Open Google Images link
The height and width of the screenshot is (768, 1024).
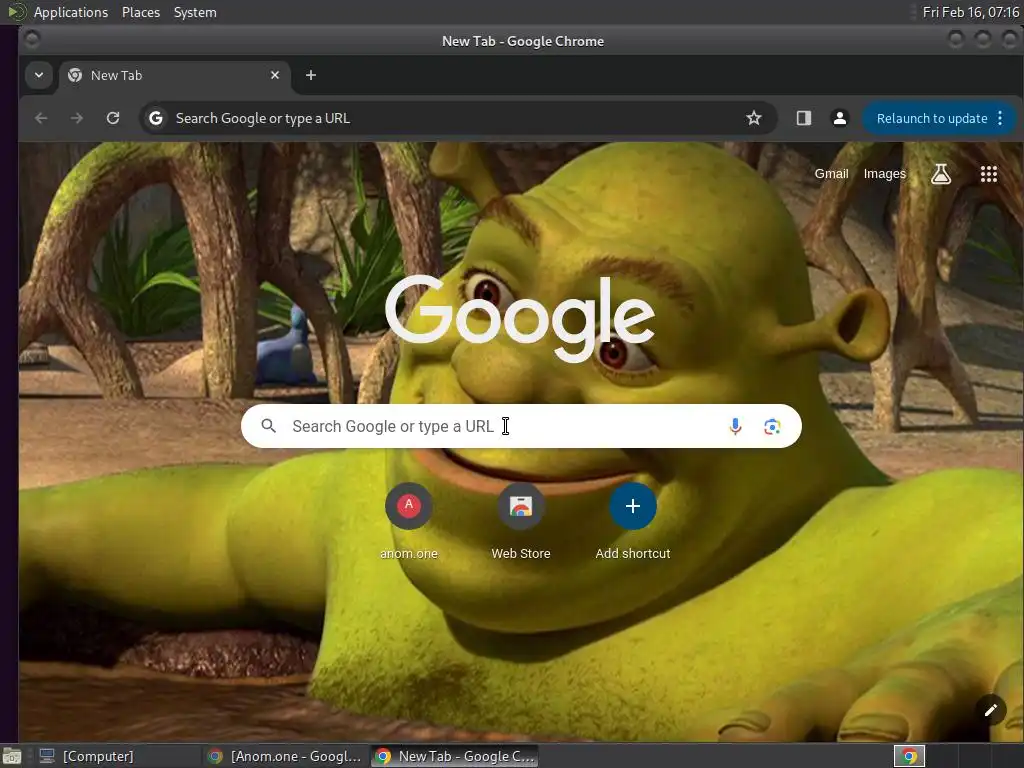point(884,174)
